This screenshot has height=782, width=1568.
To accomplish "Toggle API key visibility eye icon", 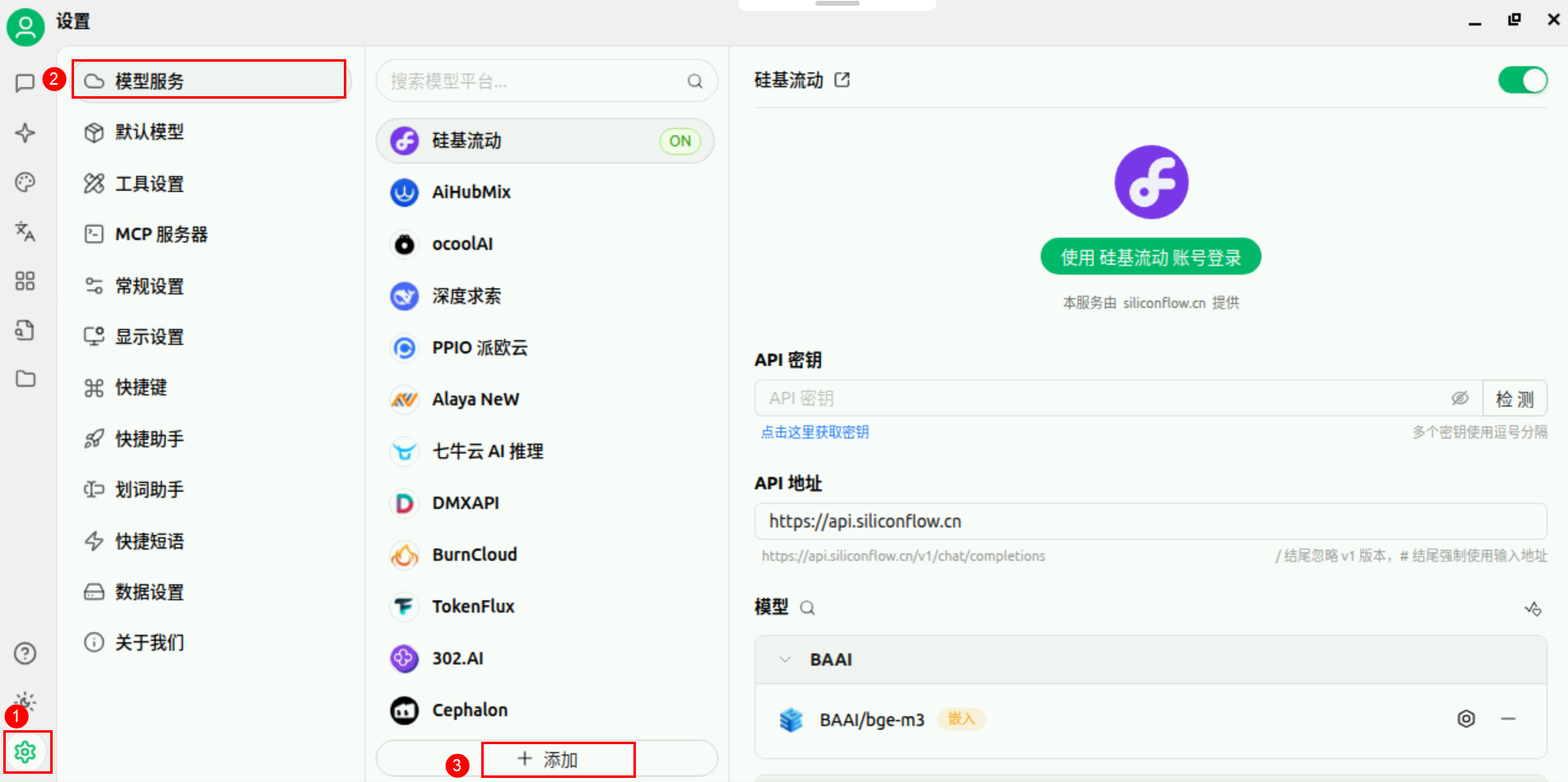I will tap(1459, 398).
